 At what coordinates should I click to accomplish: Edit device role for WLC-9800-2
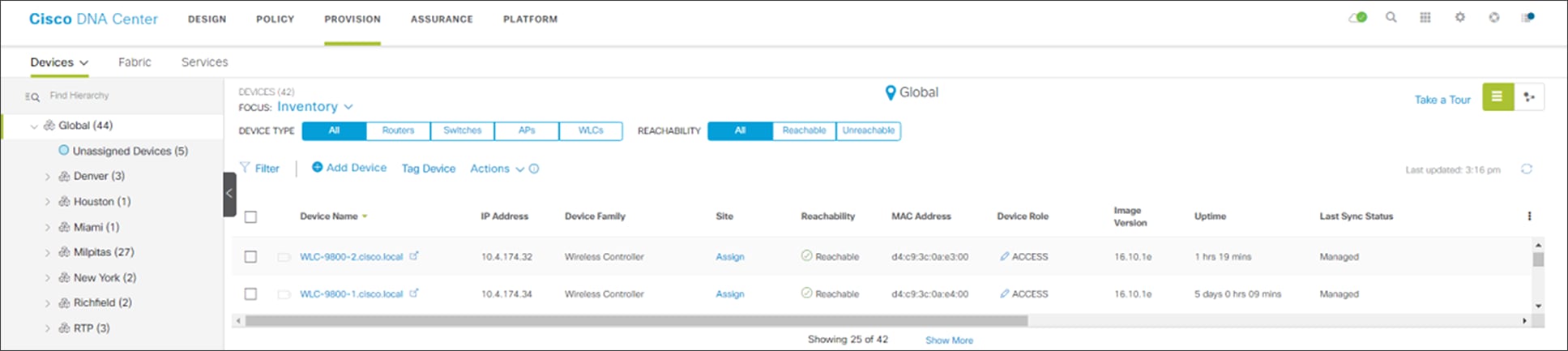click(x=1004, y=256)
